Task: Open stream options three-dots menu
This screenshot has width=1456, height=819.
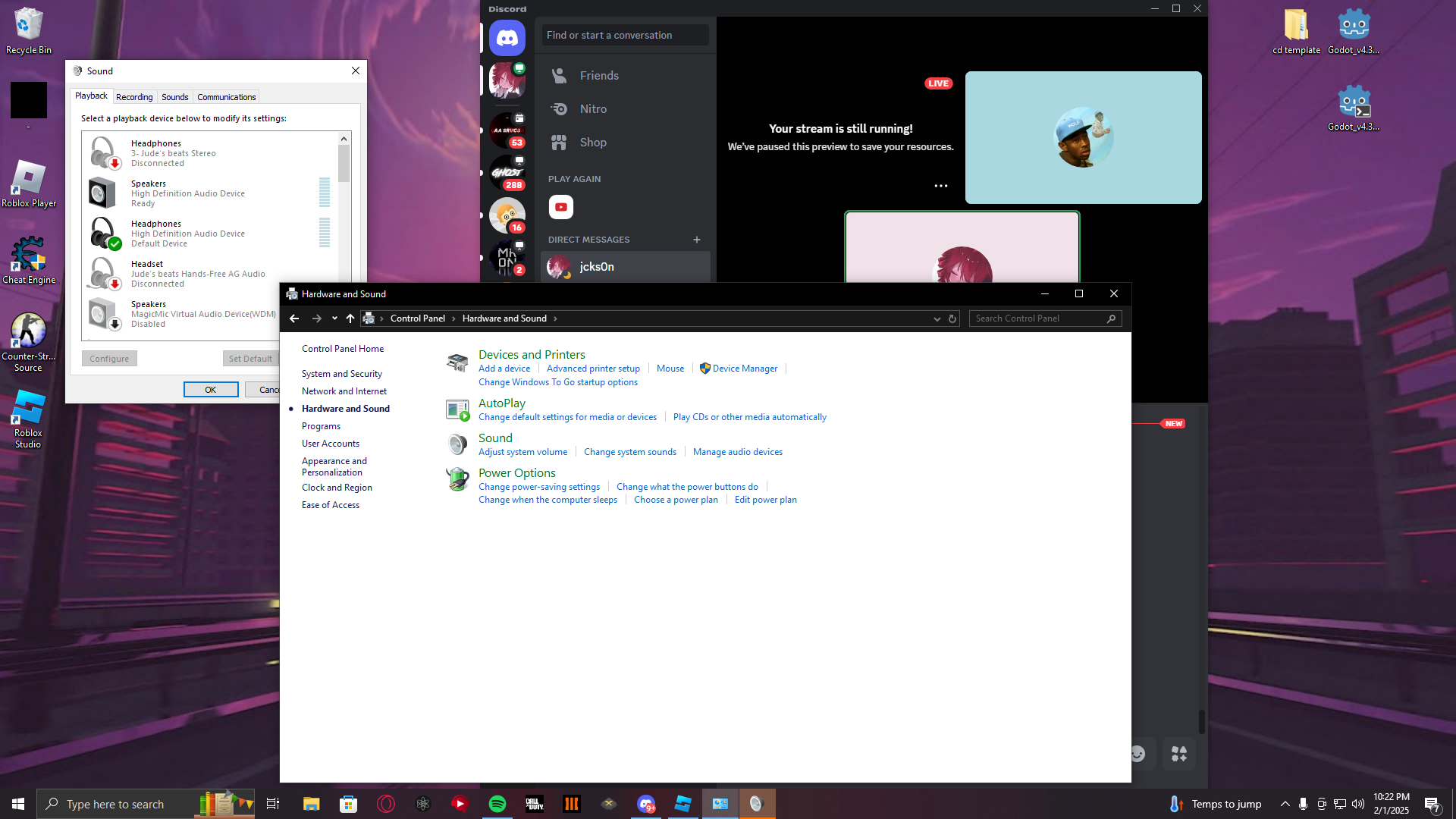Action: pyautogui.click(x=940, y=186)
